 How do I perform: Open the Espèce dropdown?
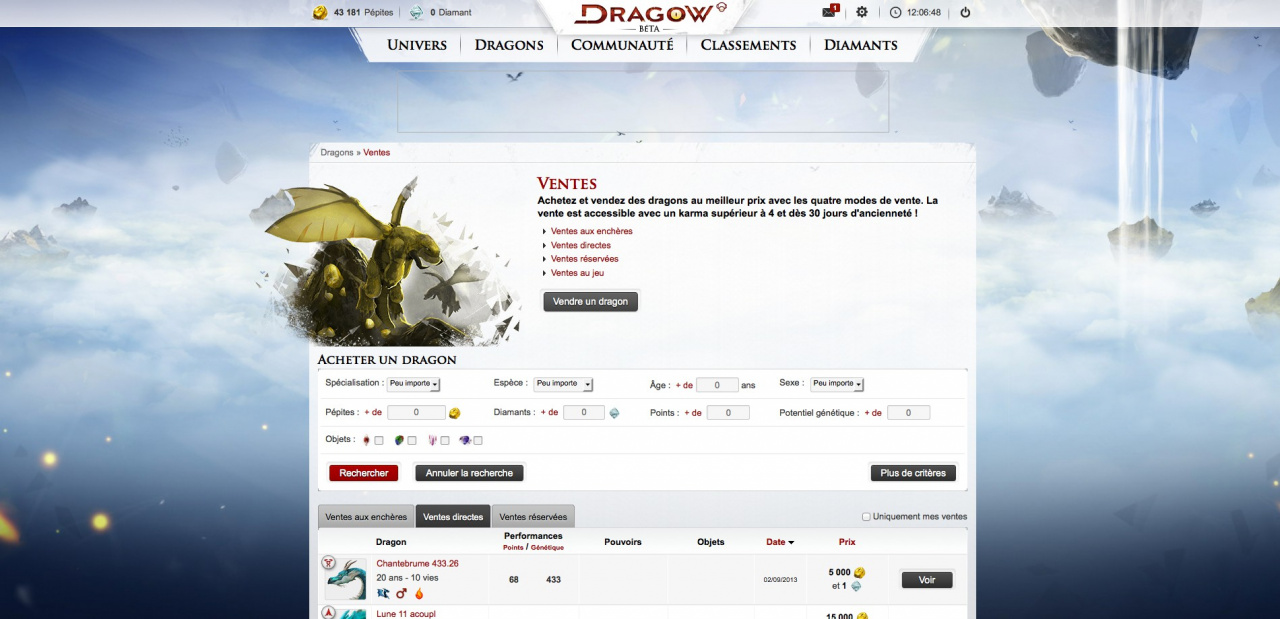[563, 384]
